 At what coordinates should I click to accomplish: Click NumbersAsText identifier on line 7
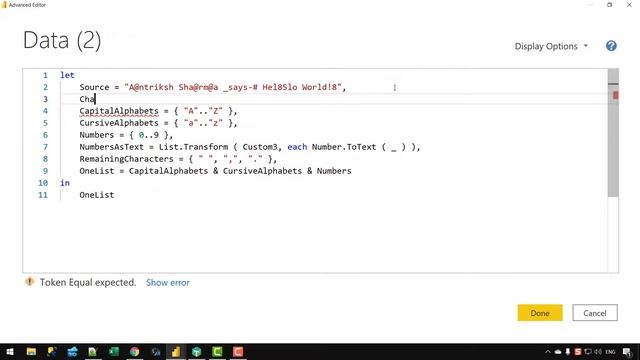tap(111, 147)
